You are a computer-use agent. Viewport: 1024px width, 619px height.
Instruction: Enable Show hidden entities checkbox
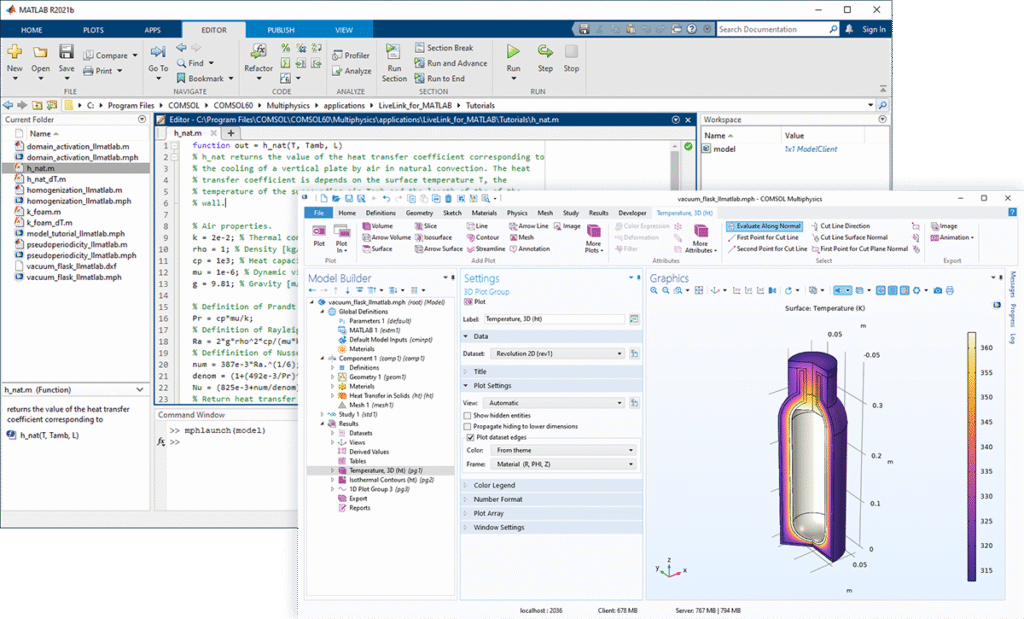[x=467, y=415]
